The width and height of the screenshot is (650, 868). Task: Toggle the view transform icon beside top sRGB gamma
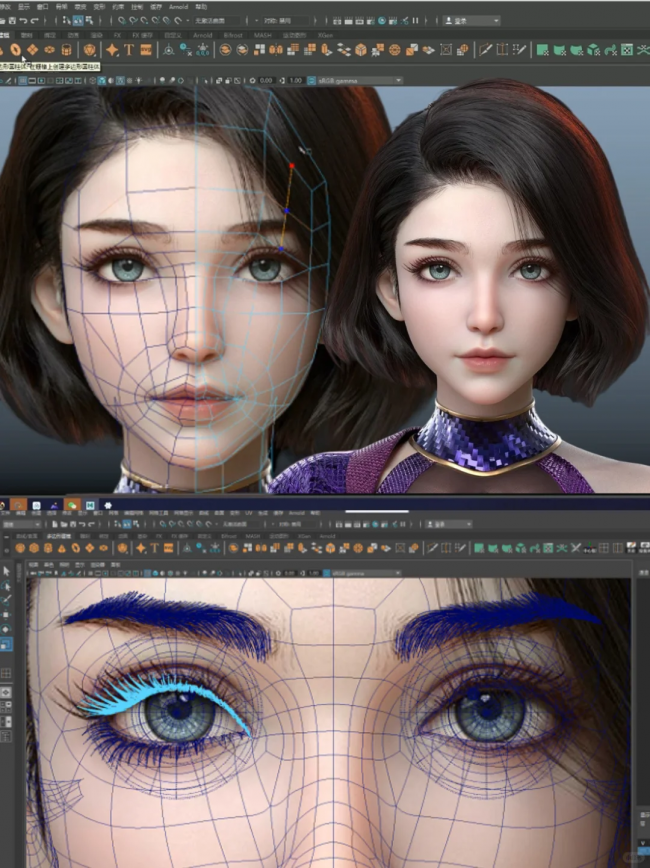click(312, 80)
